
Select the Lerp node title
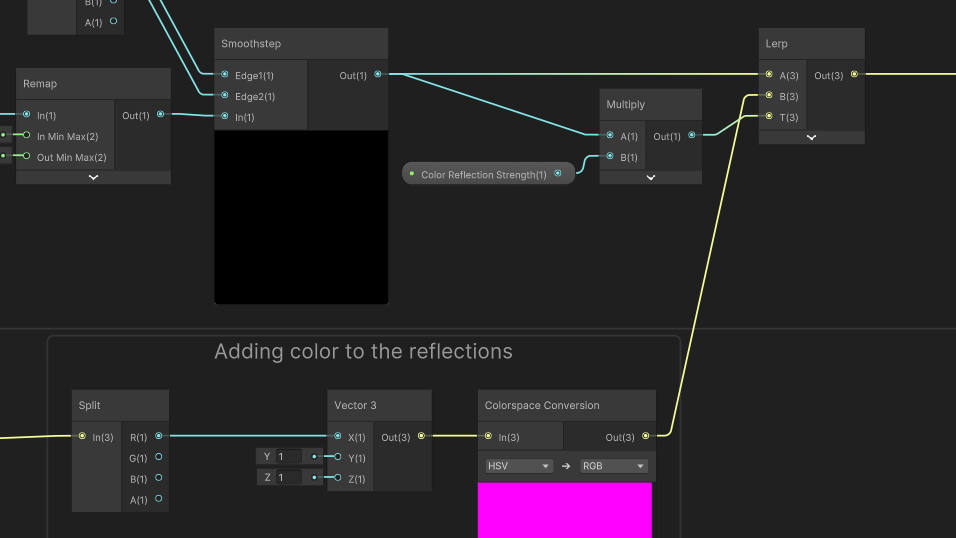point(776,44)
